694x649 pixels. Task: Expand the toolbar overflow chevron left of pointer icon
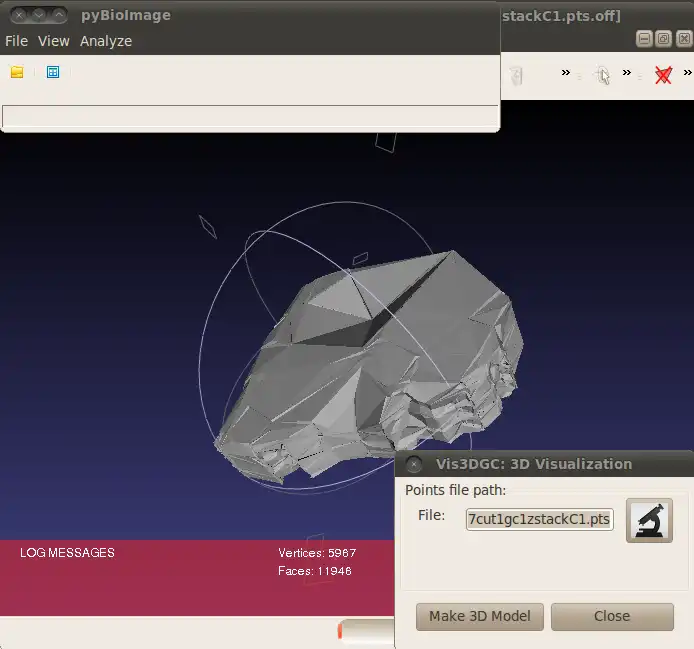click(566, 73)
